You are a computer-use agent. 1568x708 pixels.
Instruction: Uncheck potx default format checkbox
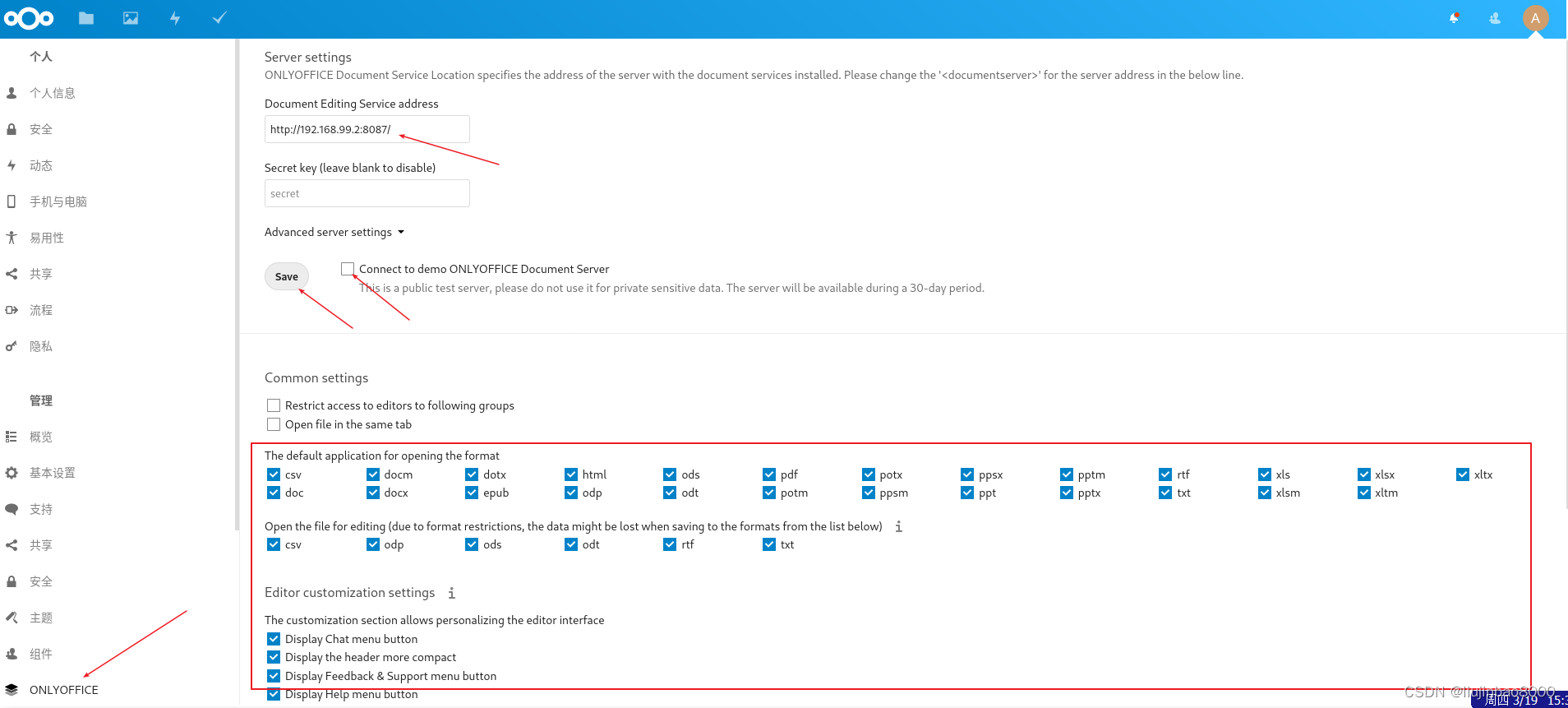click(869, 474)
